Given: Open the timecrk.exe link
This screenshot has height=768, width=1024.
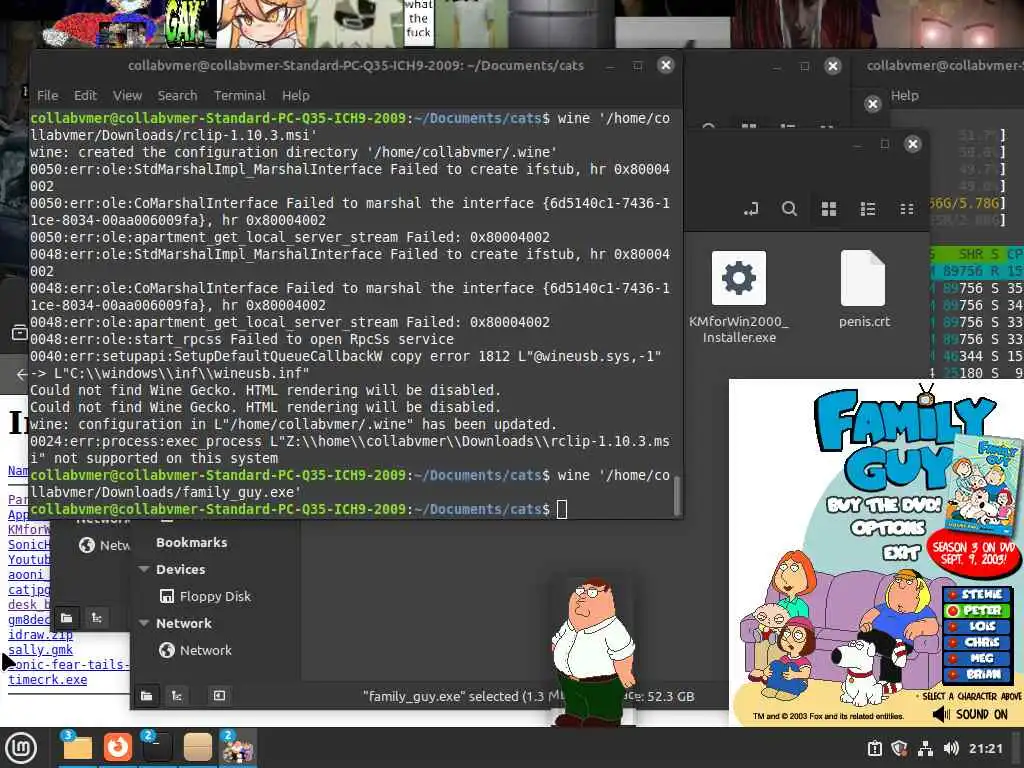Looking at the screenshot, I should (x=48, y=680).
